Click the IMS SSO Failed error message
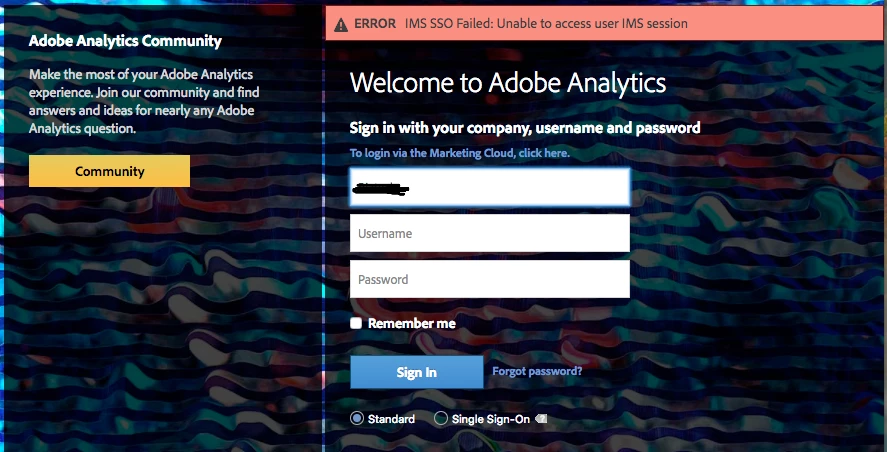 (x=546, y=24)
